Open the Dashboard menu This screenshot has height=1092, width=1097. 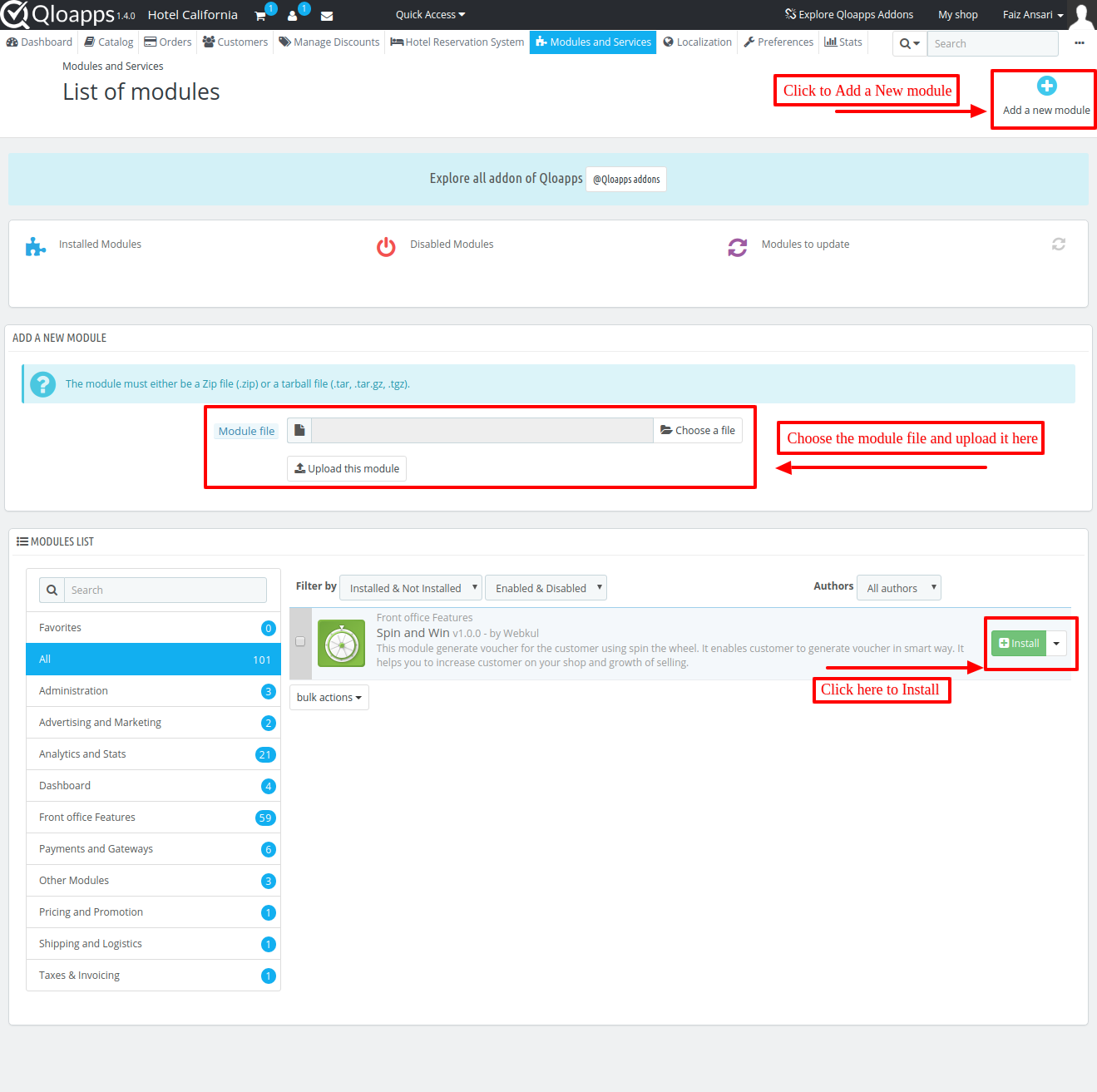pyautogui.click(x=39, y=42)
